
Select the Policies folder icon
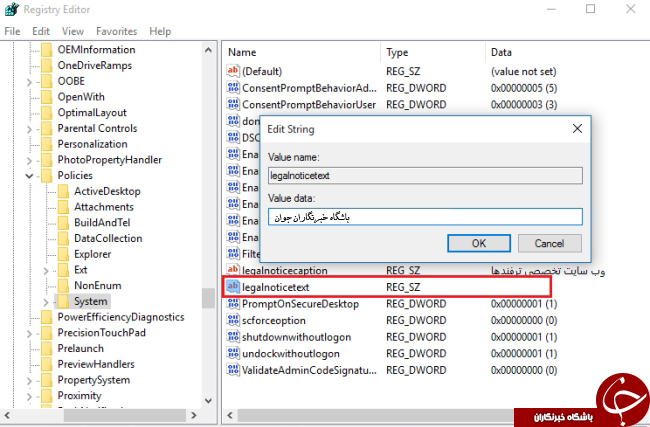pyautogui.click(x=47, y=176)
